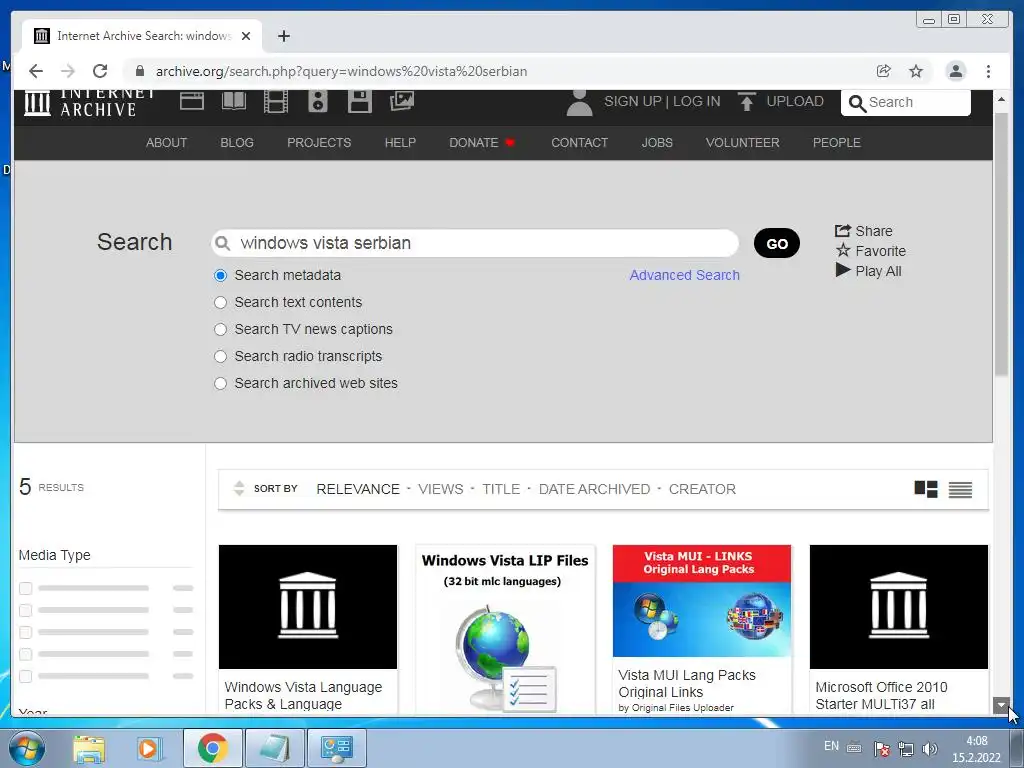This screenshot has height=768, width=1024.
Task: Bookmark this page with the star icon
Action: (916, 71)
